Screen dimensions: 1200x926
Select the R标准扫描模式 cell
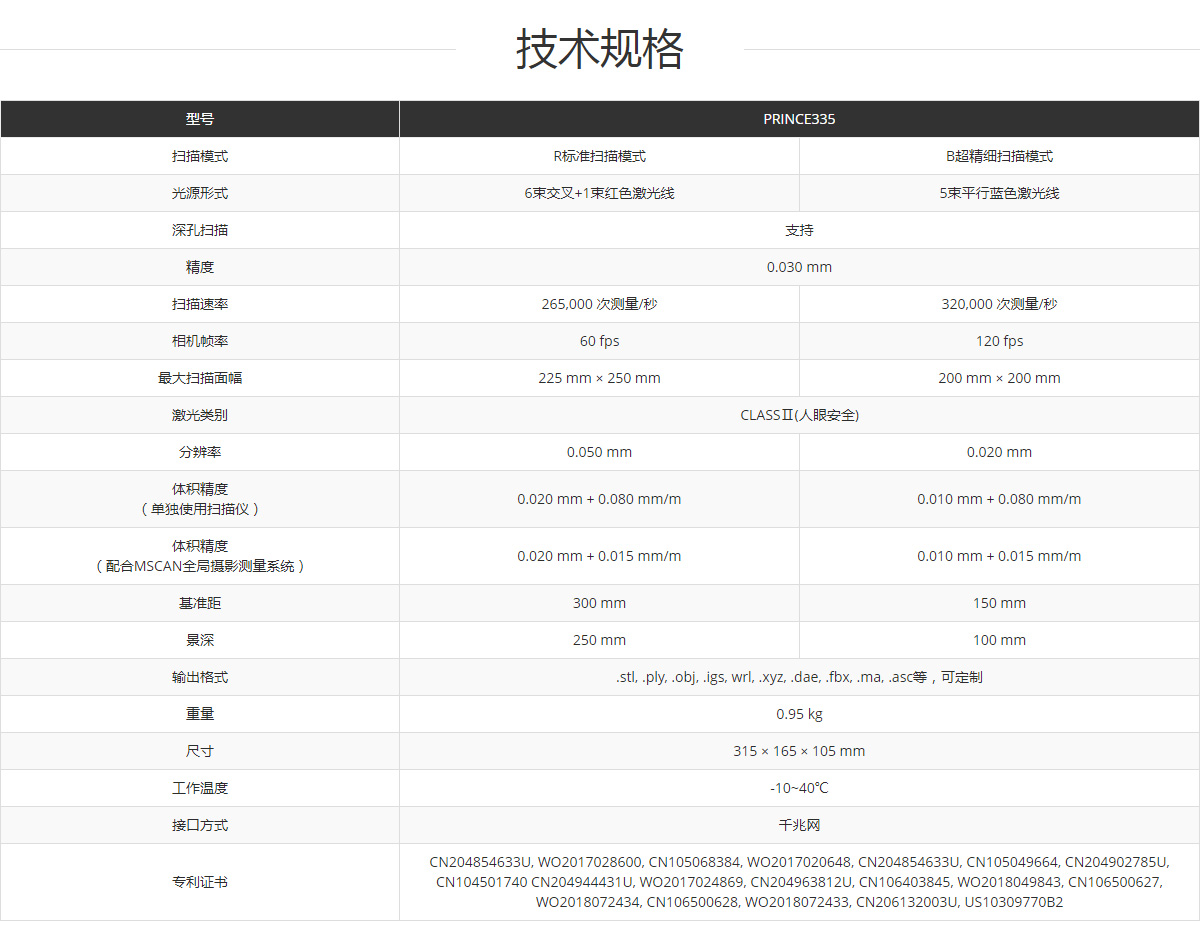pyautogui.click(x=599, y=156)
